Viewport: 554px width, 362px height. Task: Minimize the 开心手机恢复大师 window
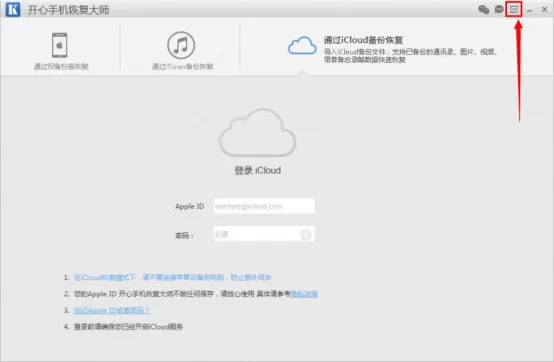tap(529, 11)
